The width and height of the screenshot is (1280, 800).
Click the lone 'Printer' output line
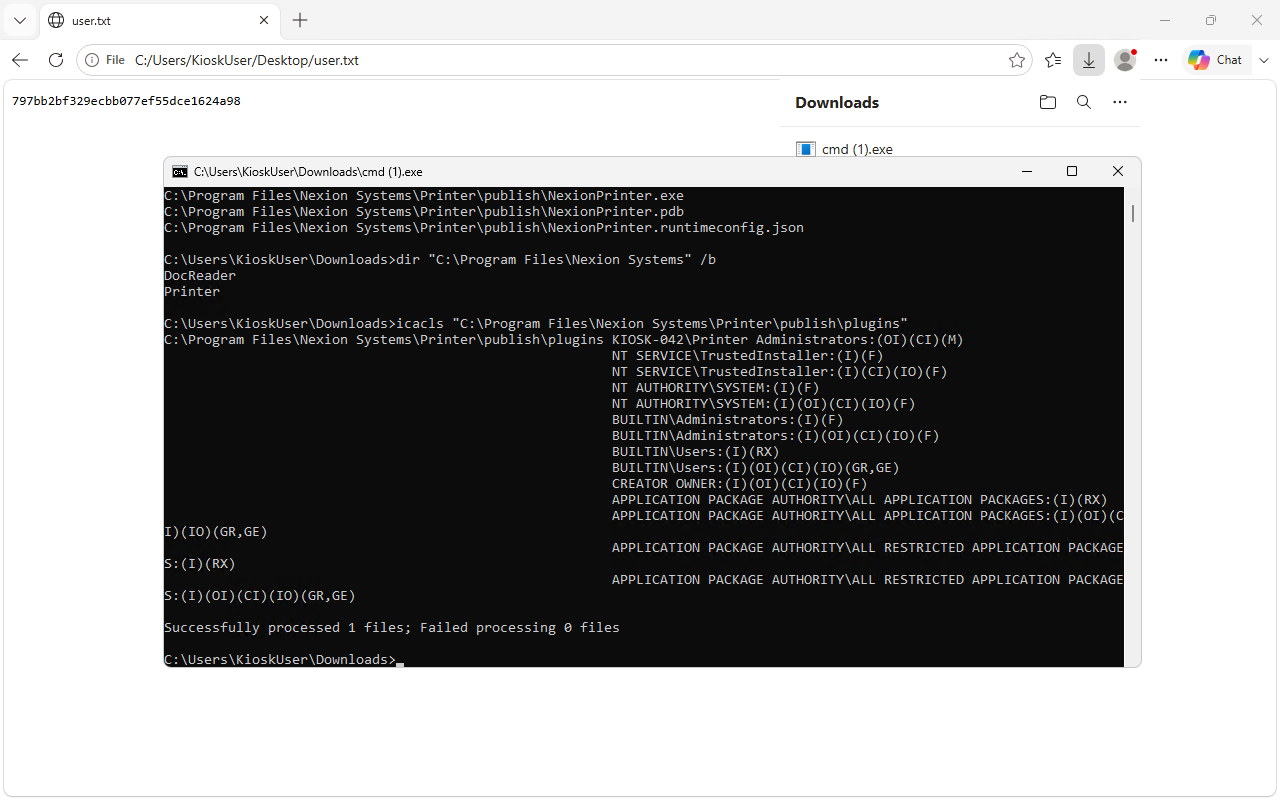(192, 292)
